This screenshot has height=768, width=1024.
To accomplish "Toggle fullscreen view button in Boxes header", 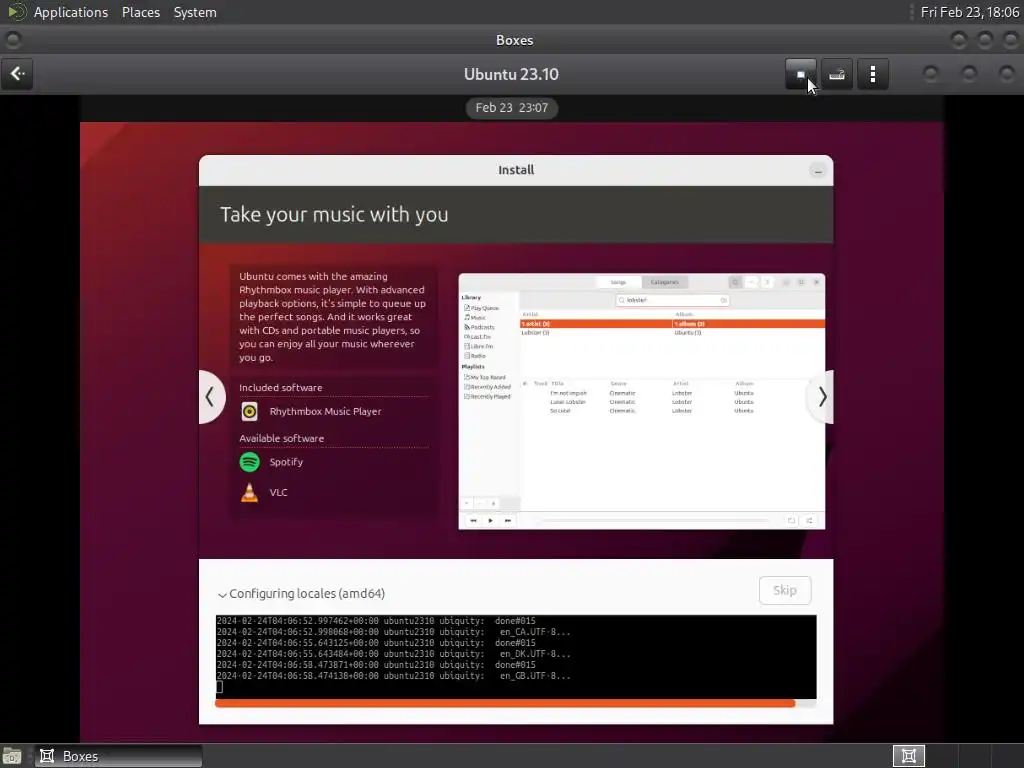I will (x=801, y=74).
